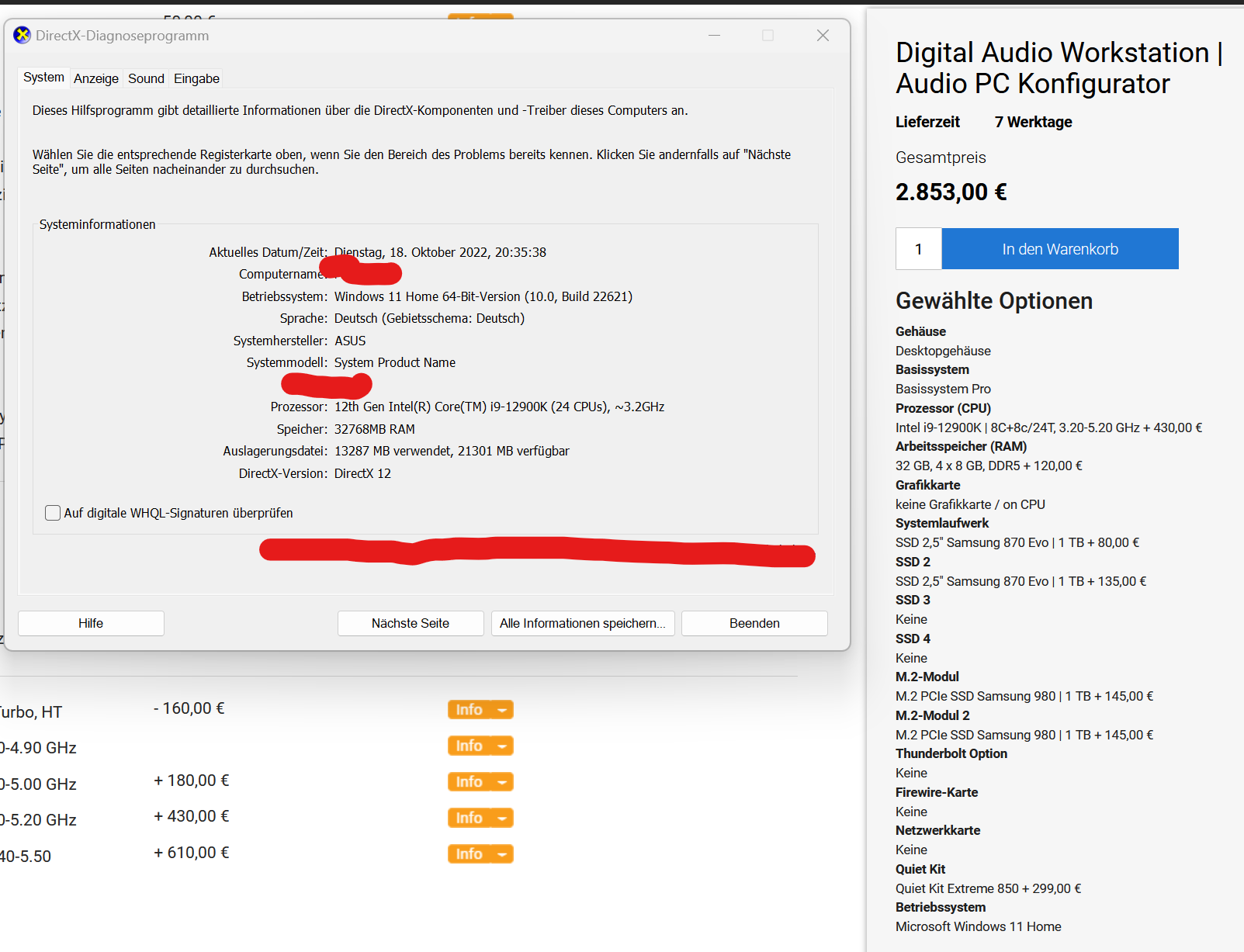Click the Microsoft Windows 11 Home option line
The width and height of the screenshot is (1244, 952).
click(979, 926)
